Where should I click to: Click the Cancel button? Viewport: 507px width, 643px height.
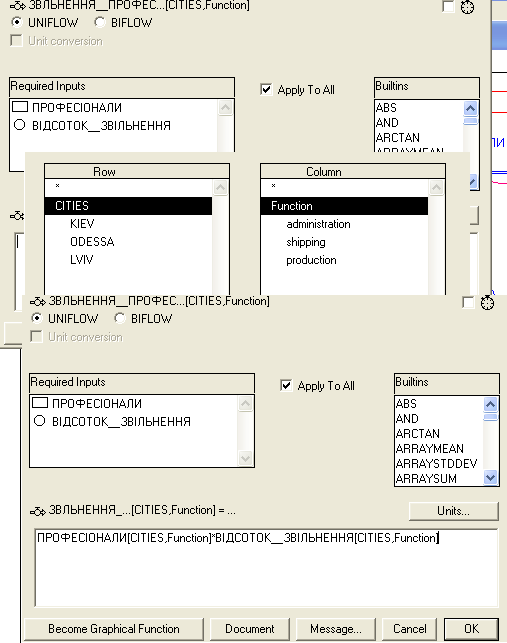coord(409,629)
